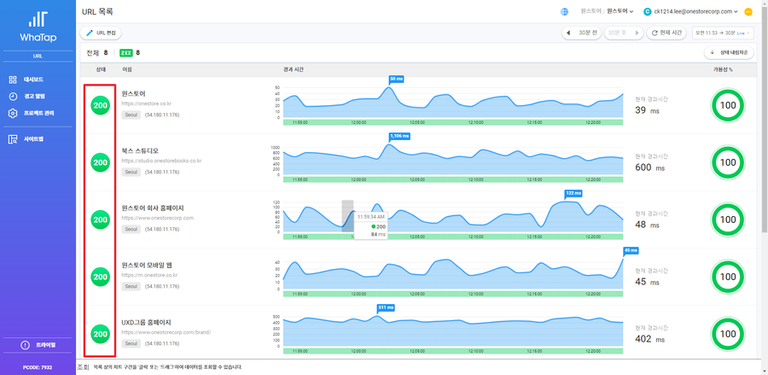Open the 경고 알림 alert clock icon
Screen dimensions: 768x375
[13, 96]
